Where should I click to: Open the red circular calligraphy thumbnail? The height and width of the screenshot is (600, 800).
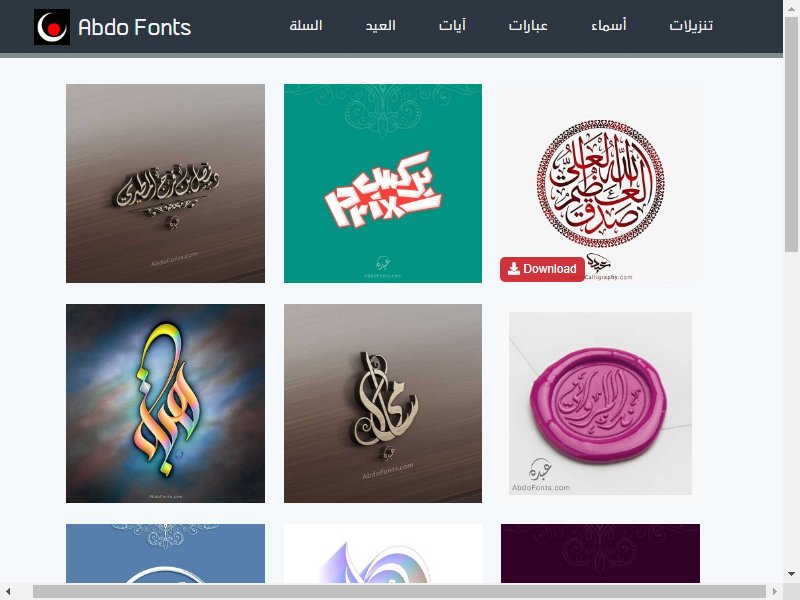tap(600, 183)
